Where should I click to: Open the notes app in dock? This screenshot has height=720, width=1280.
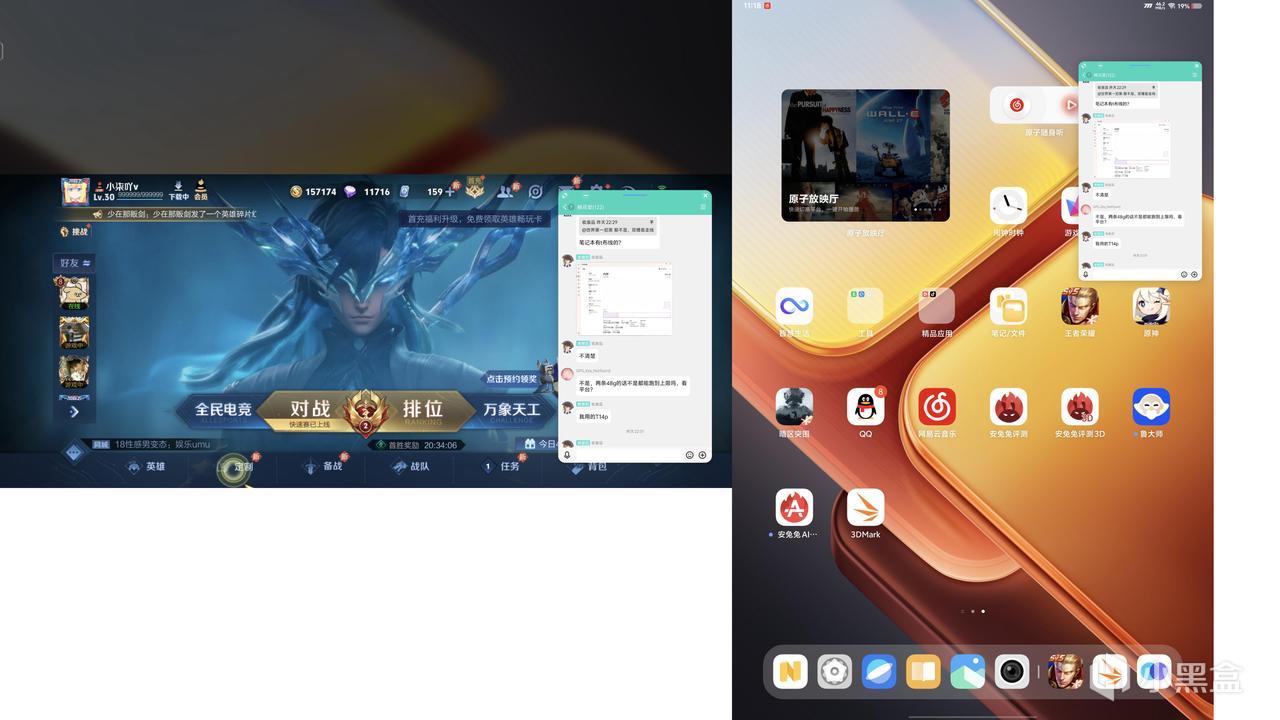click(x=790, y=672)
